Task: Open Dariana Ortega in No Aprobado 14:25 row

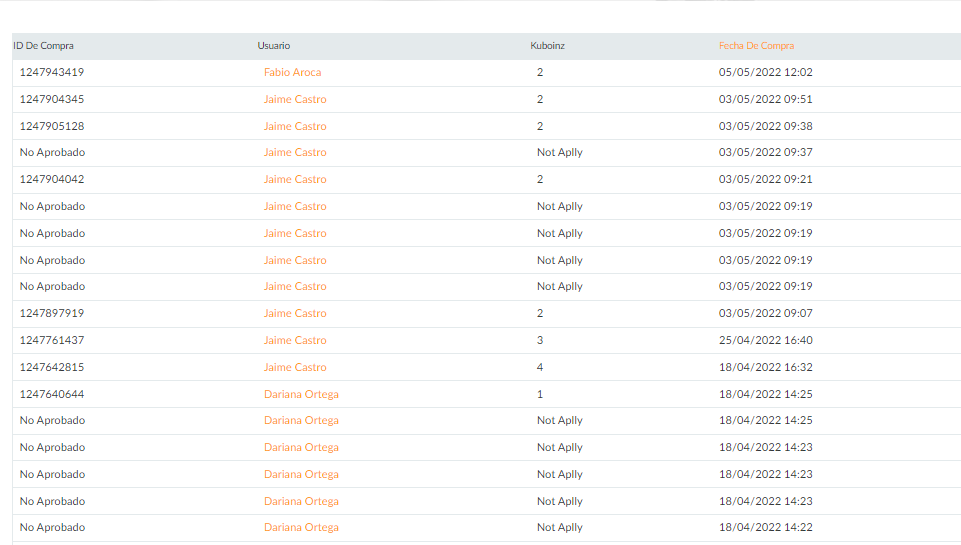Action: coord(301,421)
